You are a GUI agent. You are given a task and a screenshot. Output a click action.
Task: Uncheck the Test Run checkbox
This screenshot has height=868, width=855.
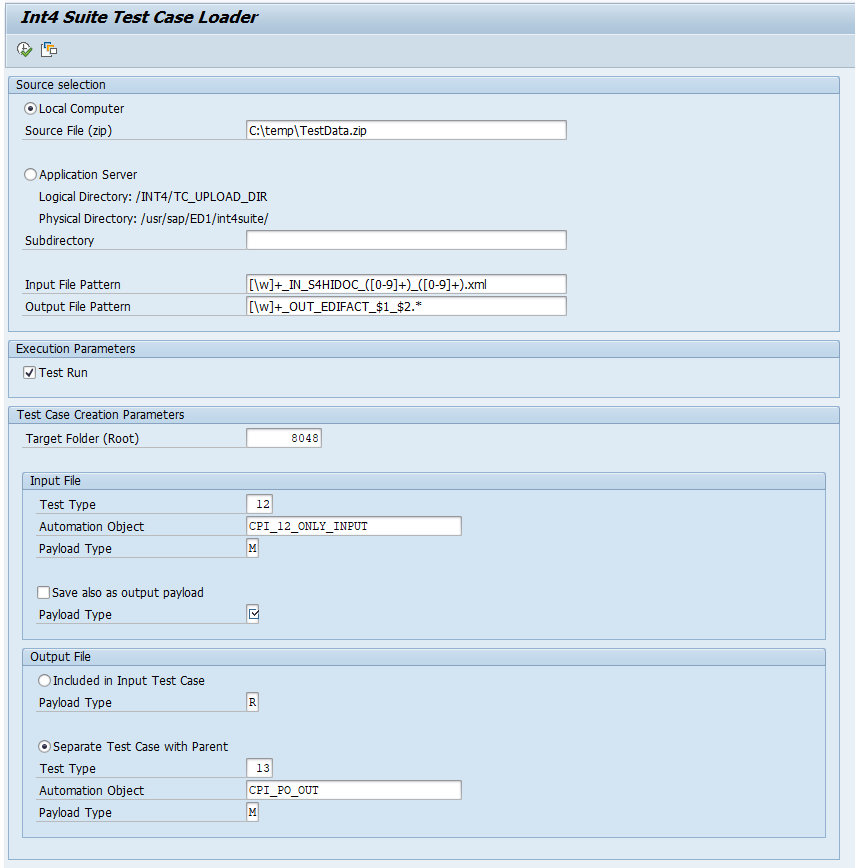29,372
